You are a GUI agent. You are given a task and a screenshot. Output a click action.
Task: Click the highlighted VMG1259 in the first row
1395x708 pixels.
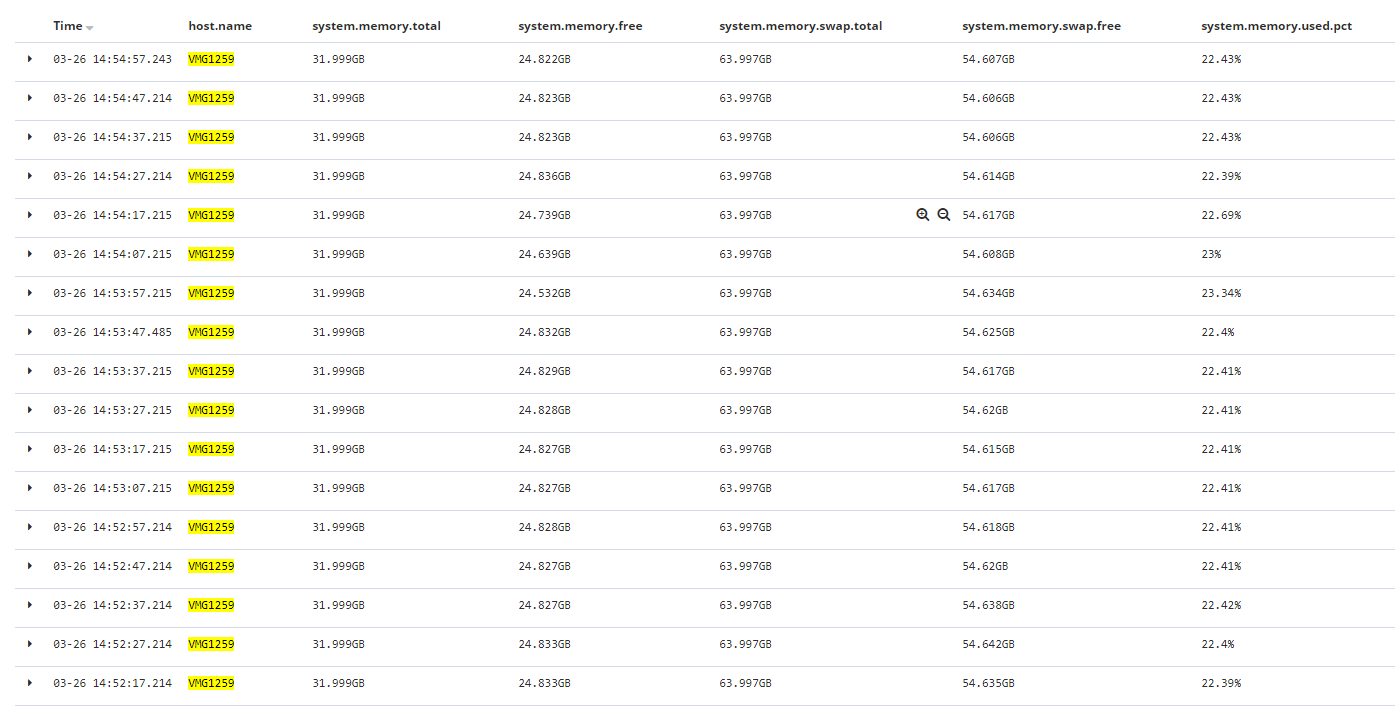211,59
